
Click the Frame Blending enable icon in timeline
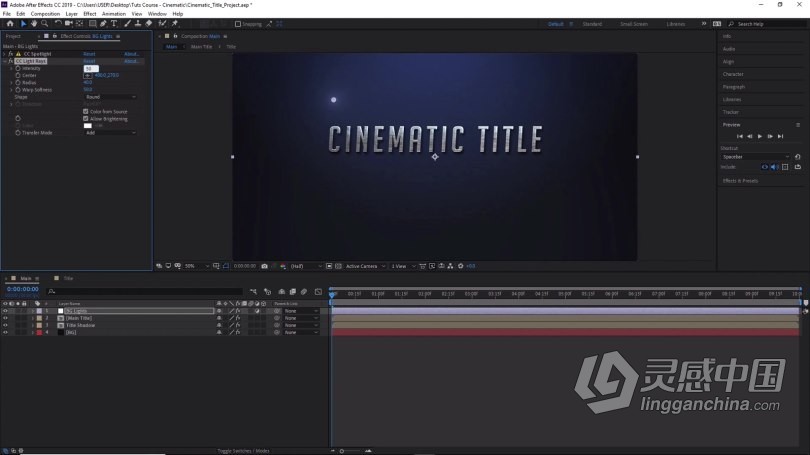click(293, 292)
